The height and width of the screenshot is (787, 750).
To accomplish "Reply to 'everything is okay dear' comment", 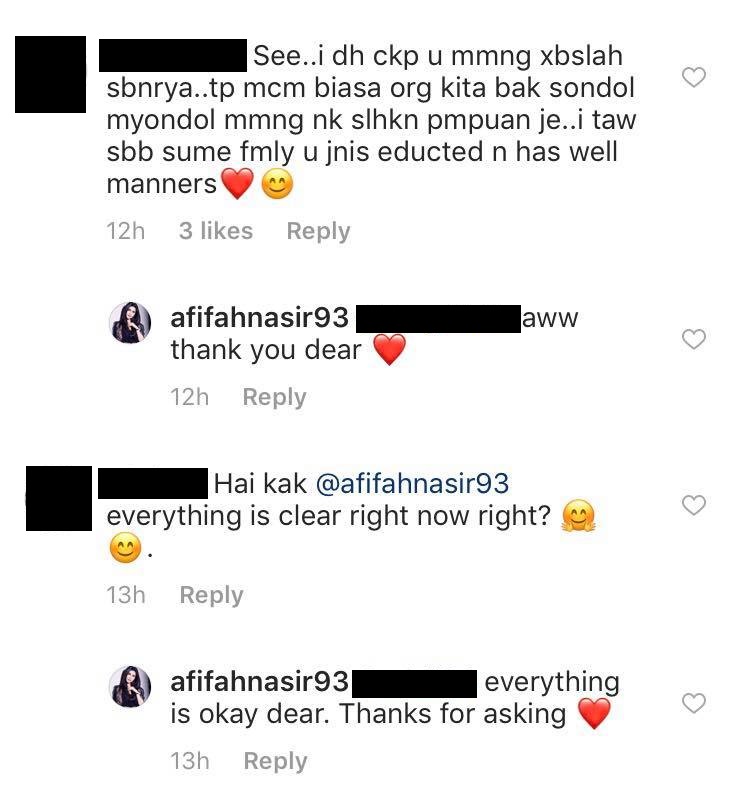I will point(275,761).
